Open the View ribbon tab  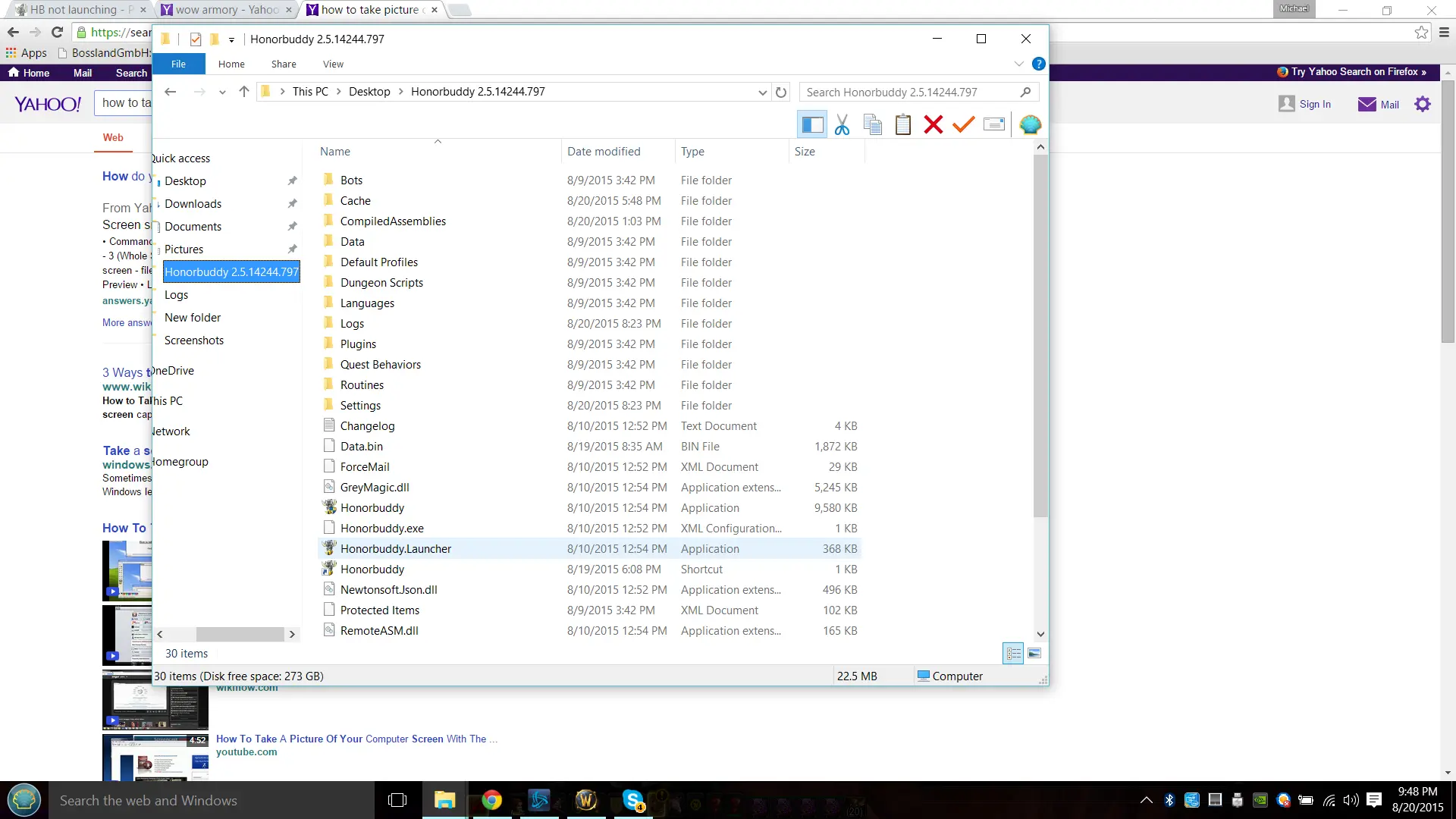coord(333,64)
